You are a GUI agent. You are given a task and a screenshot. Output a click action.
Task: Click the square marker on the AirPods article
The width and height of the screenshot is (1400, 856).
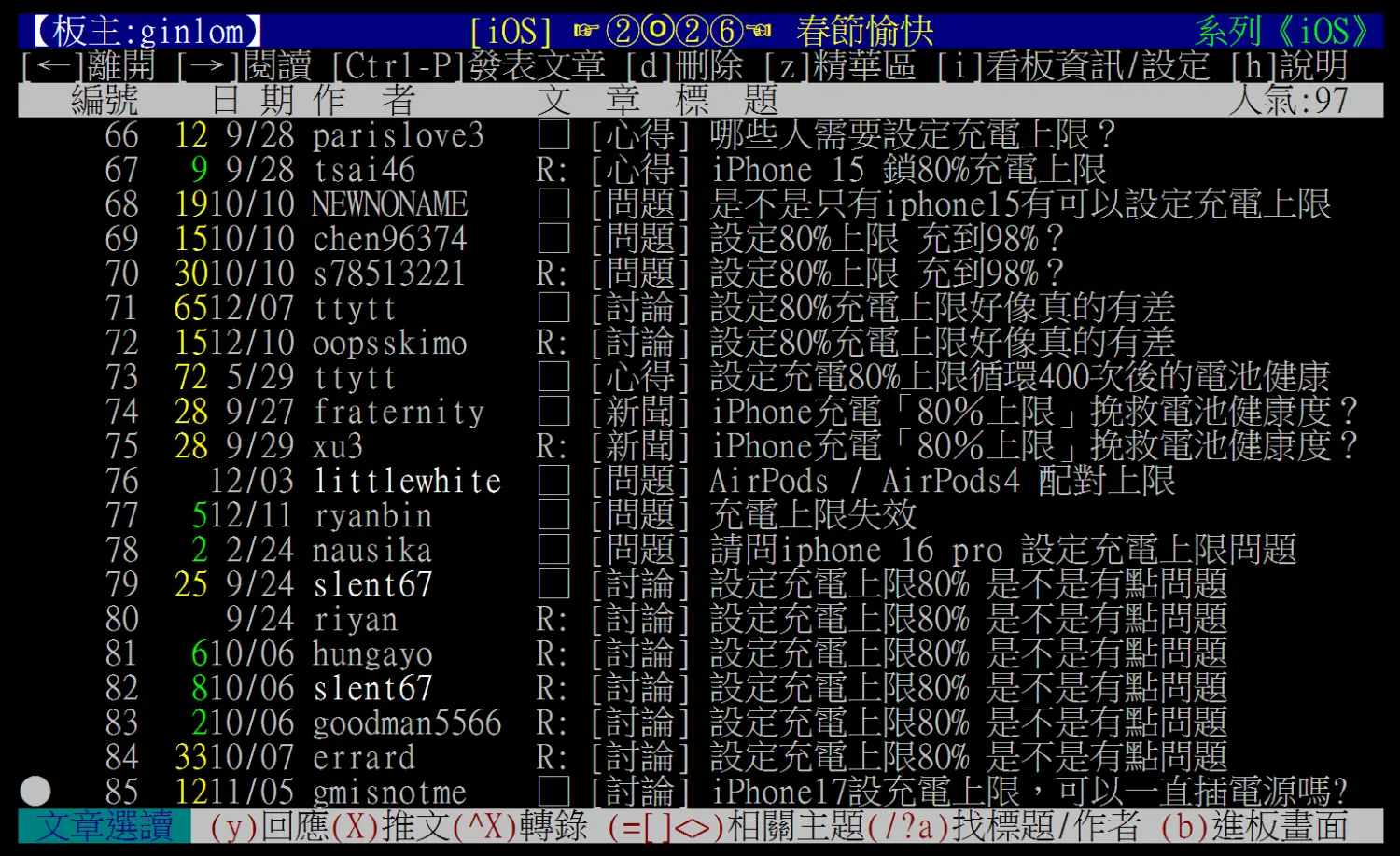(x=553, y=481)
